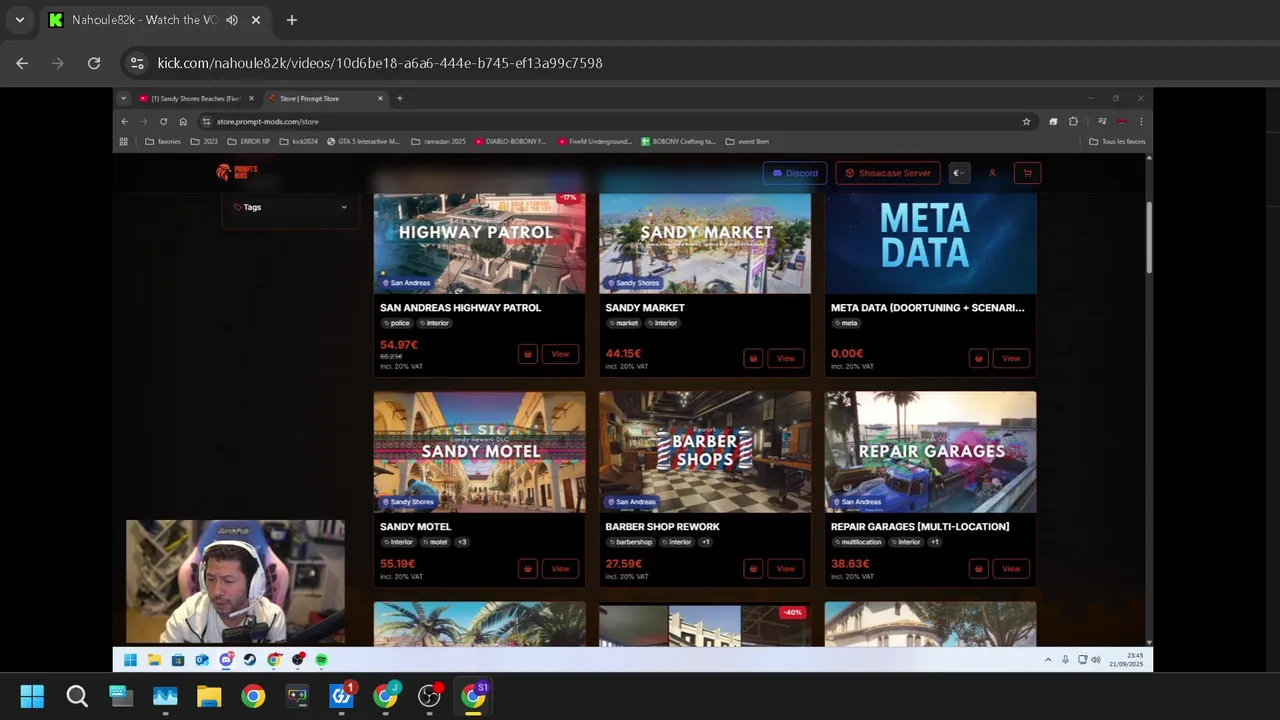
Task: Open inner browser three-dot menu
Action: point(1141,121)
